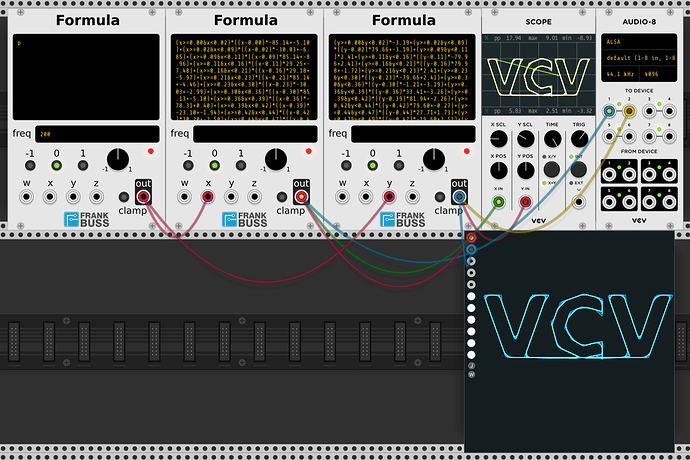Click the empty freq field on rightmost Formula module
690x460 pixels.
(x=413, y=134)
